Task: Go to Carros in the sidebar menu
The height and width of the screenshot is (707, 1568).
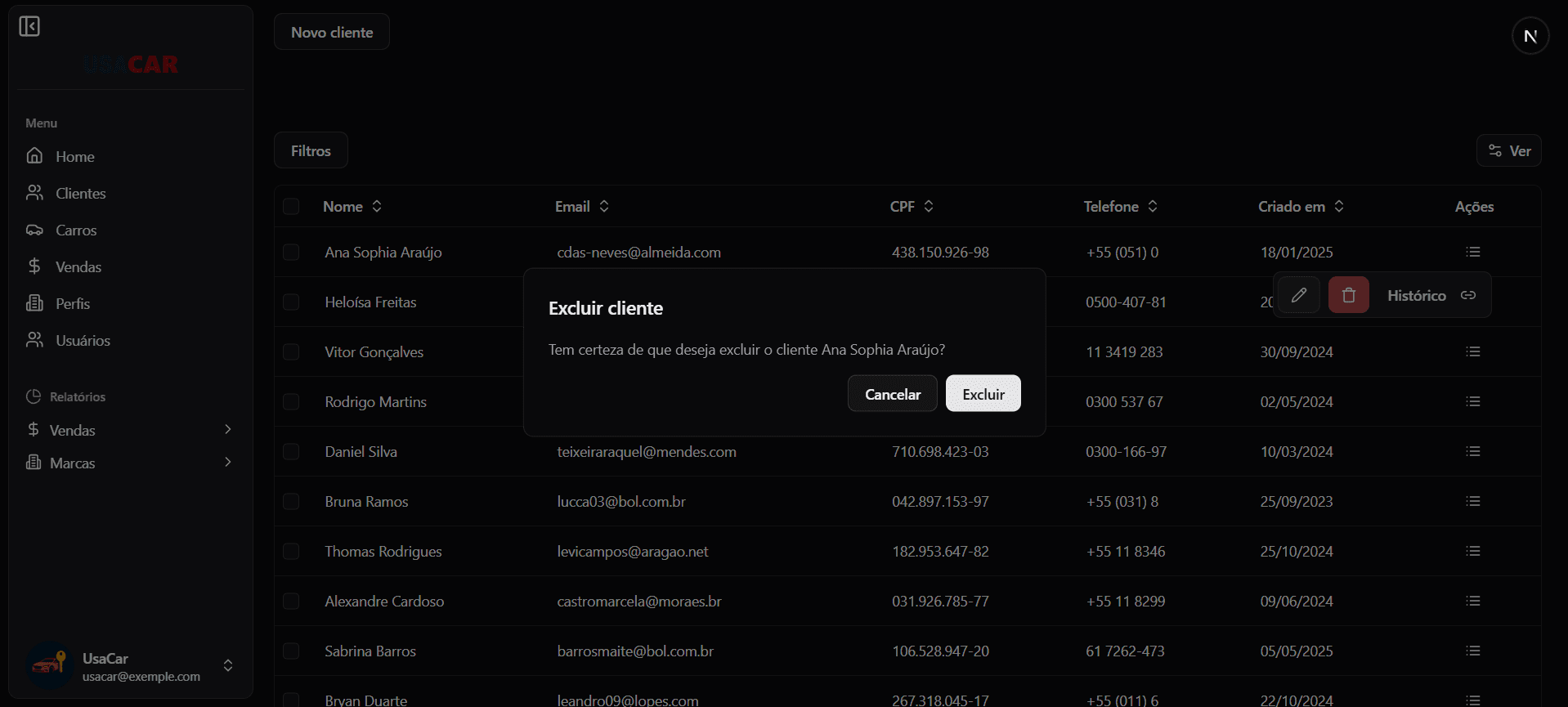Action: pos(75,230)
